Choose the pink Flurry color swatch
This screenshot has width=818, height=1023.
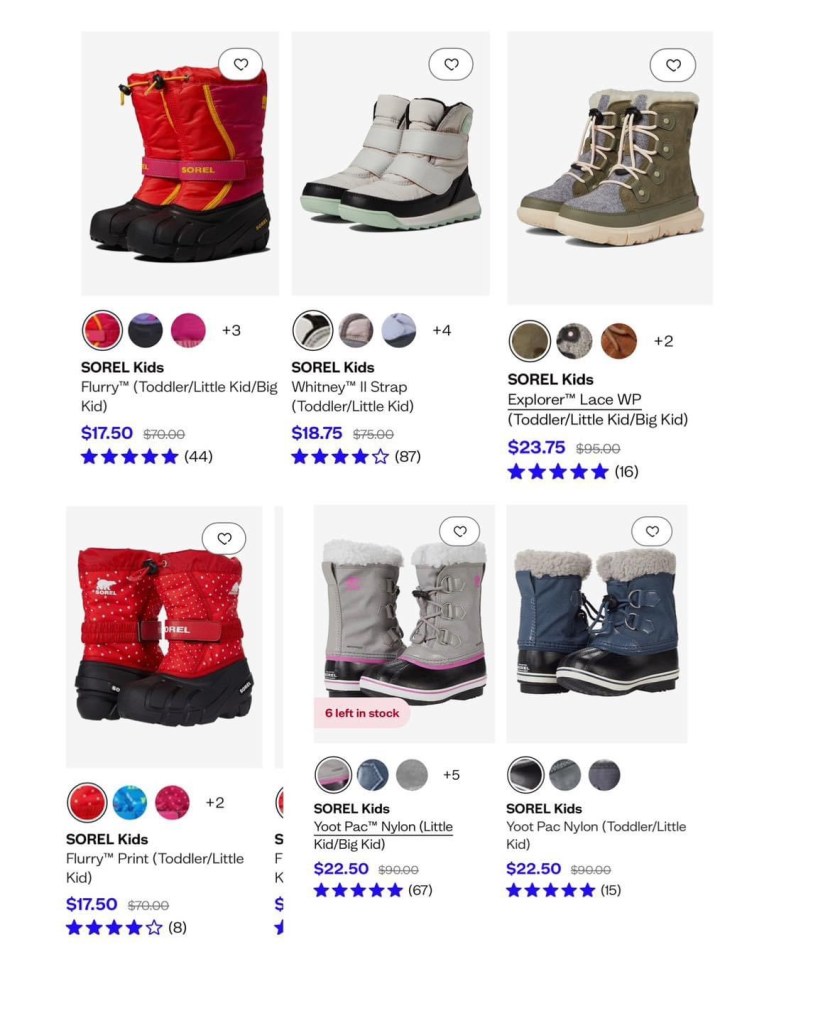189,330
